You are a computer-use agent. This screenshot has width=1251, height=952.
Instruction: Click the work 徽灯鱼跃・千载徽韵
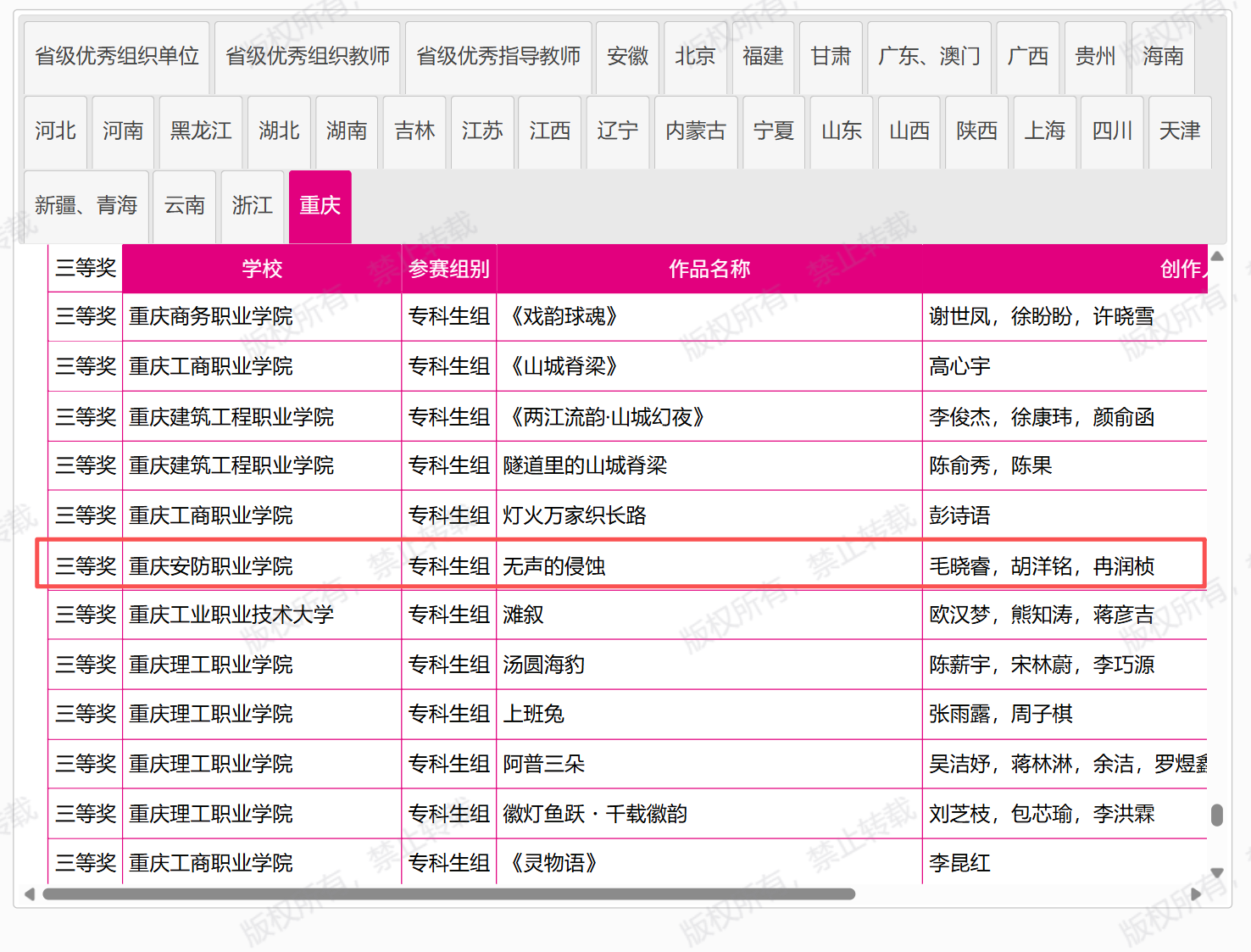pos(595,815)
